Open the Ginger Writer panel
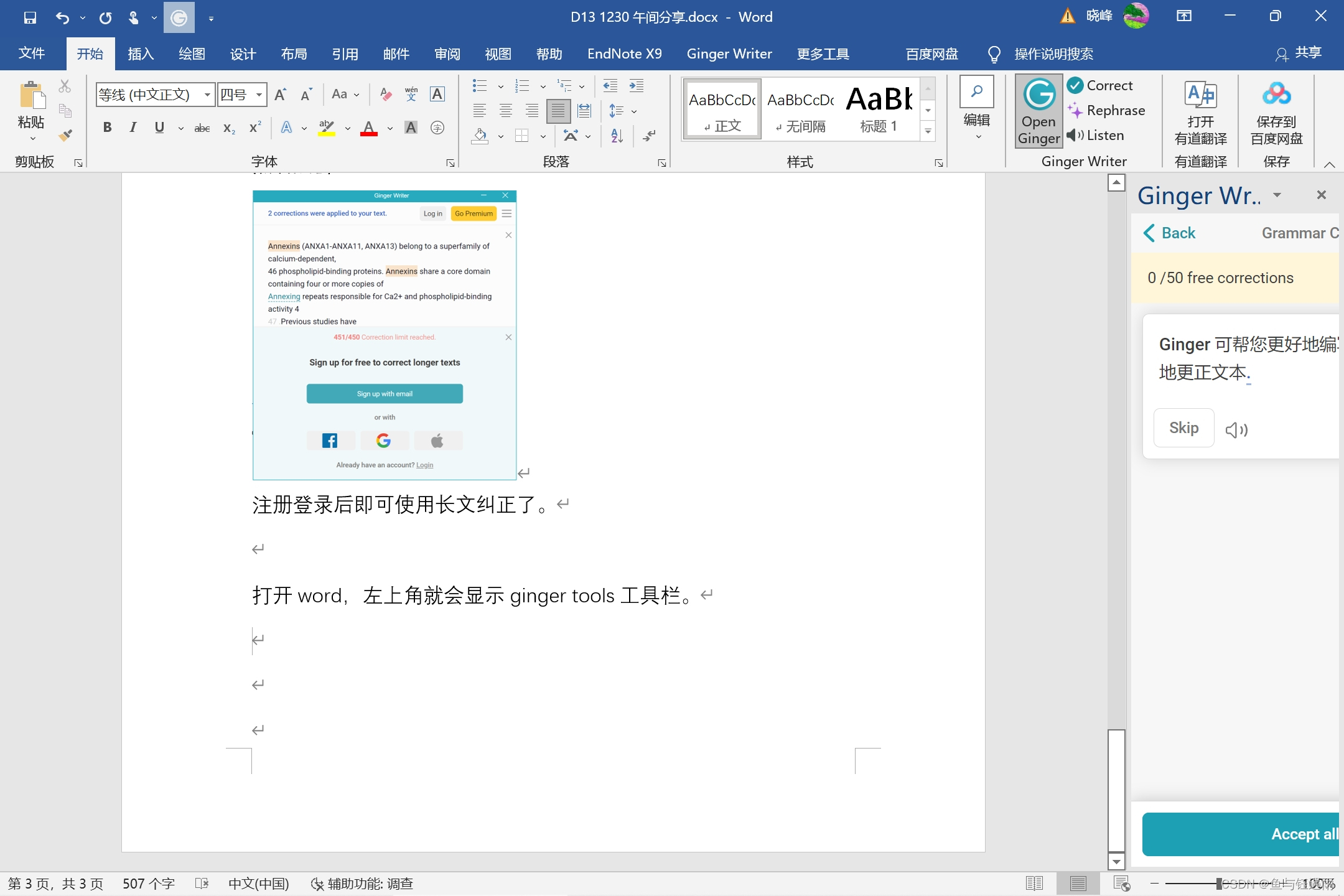This screenshot has width=1344, height=896. point(1037,112)
